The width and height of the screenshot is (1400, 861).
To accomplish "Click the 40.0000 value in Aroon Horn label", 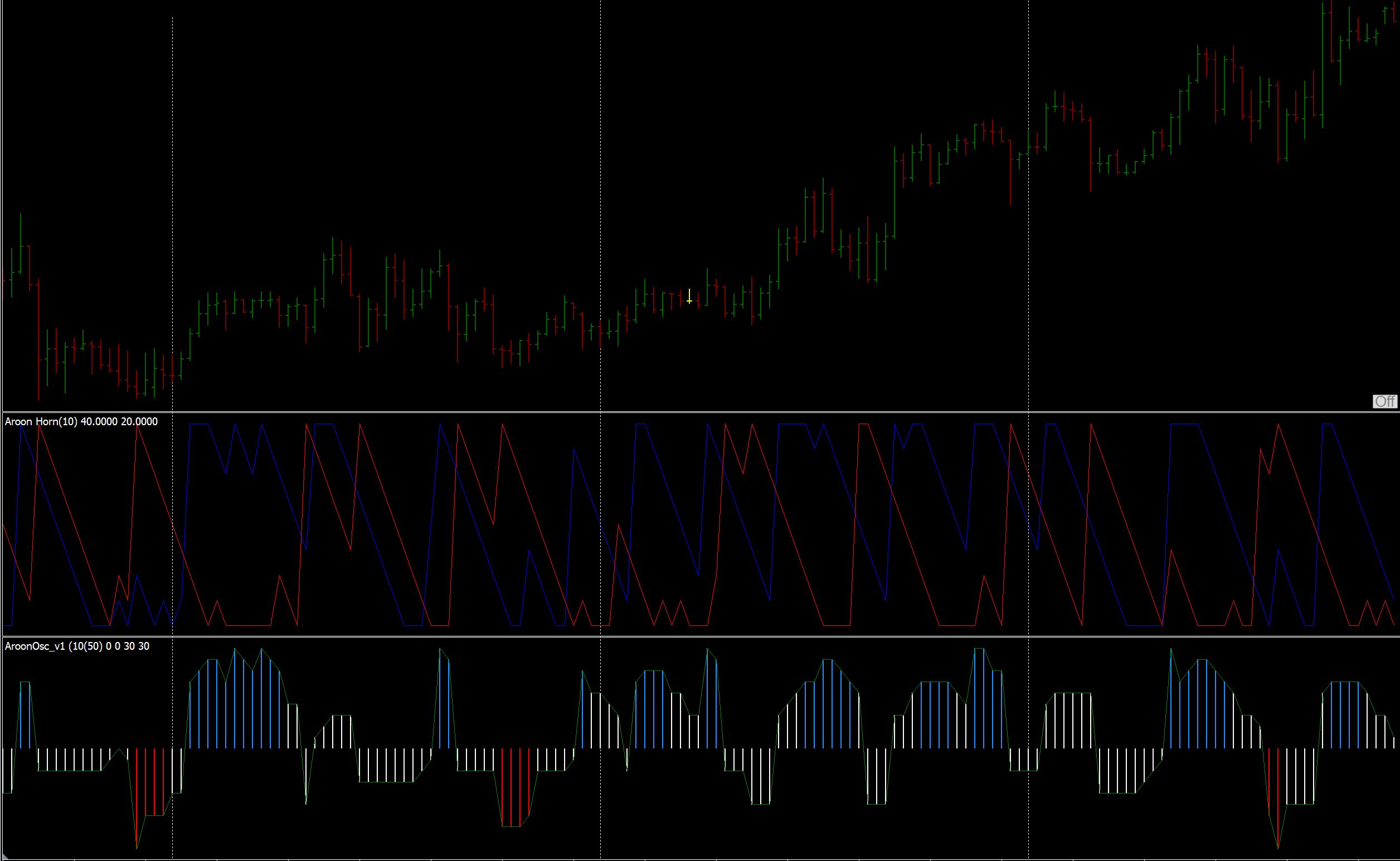I will tap(99, 422).
